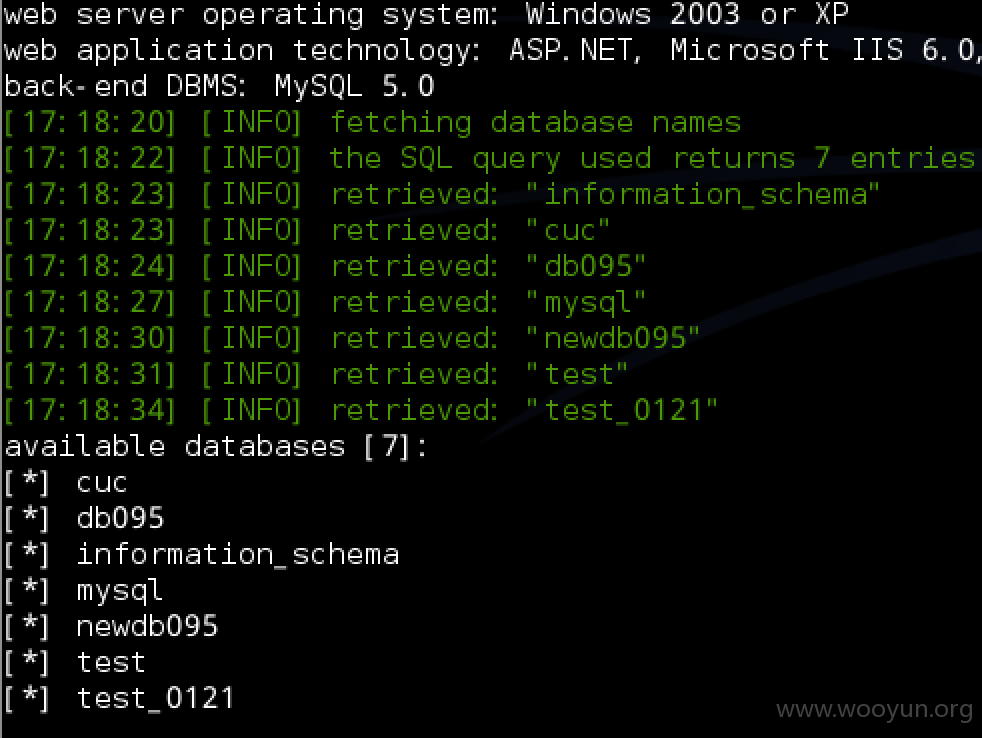The width and height of the screenshot is (982, 738).
Task: Click the www.wooyun.org watermark text
Action: tap(874, 709)
